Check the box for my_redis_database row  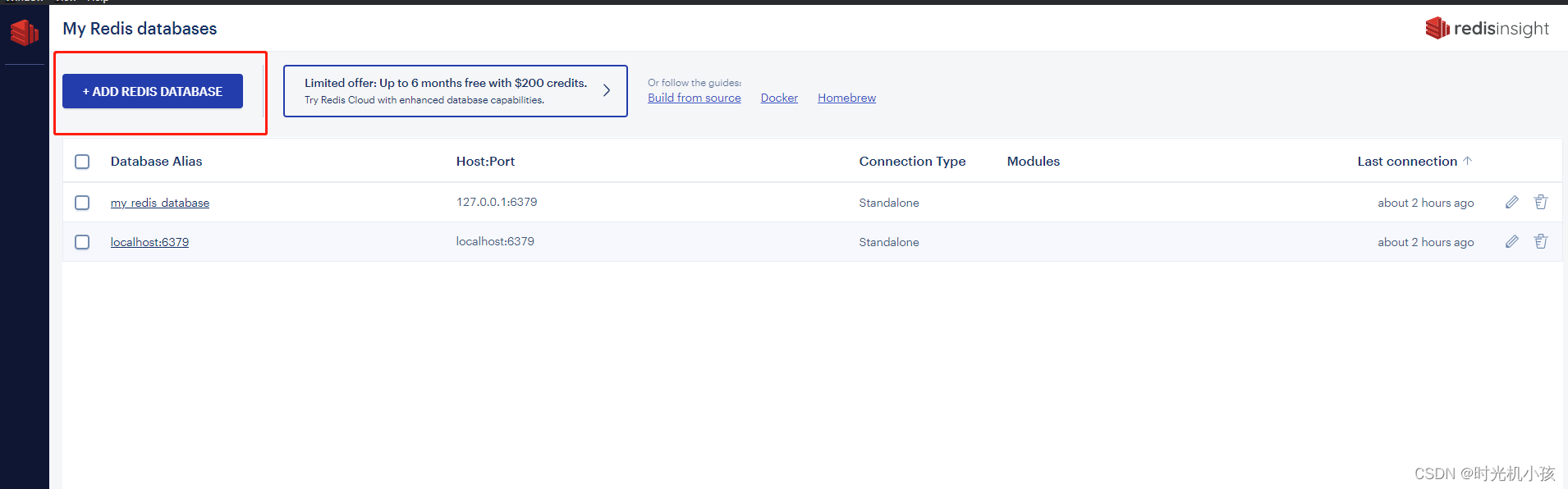pos(82,203)
